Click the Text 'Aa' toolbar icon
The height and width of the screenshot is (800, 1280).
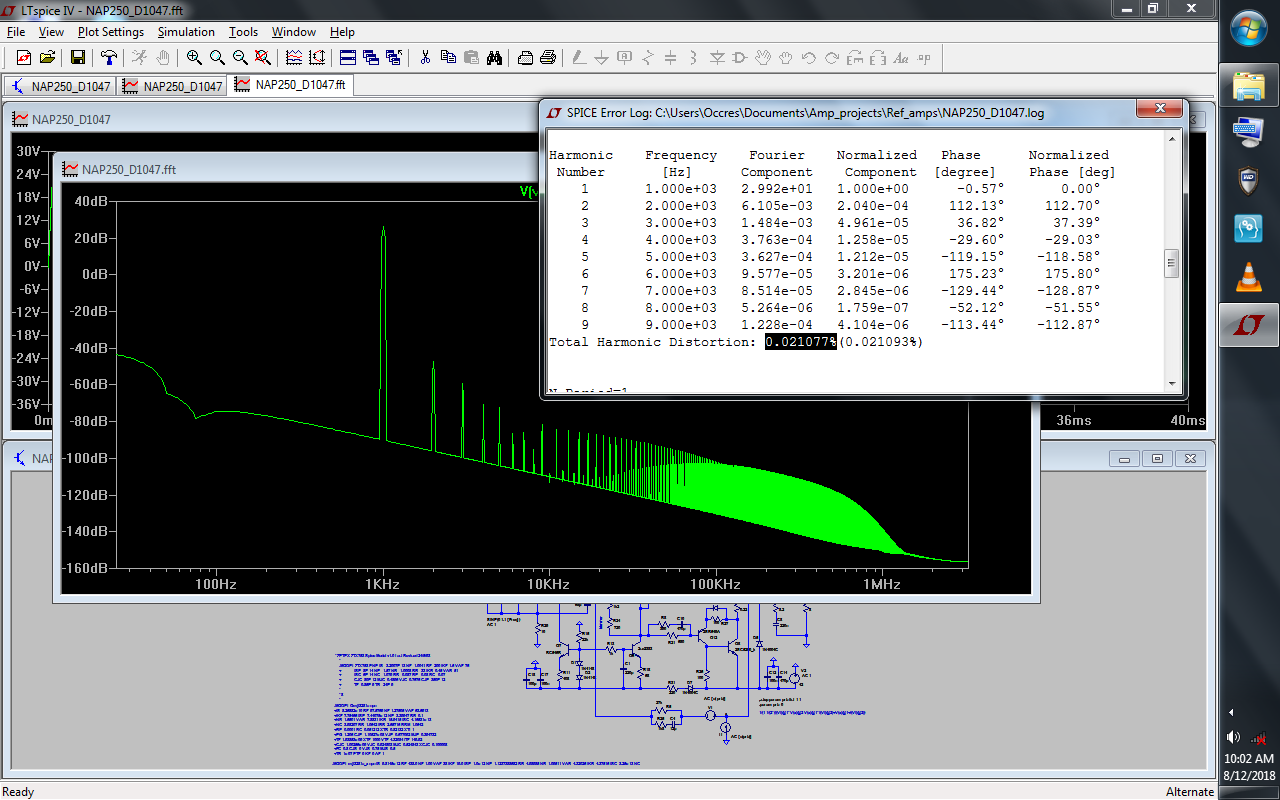(902, 57)
